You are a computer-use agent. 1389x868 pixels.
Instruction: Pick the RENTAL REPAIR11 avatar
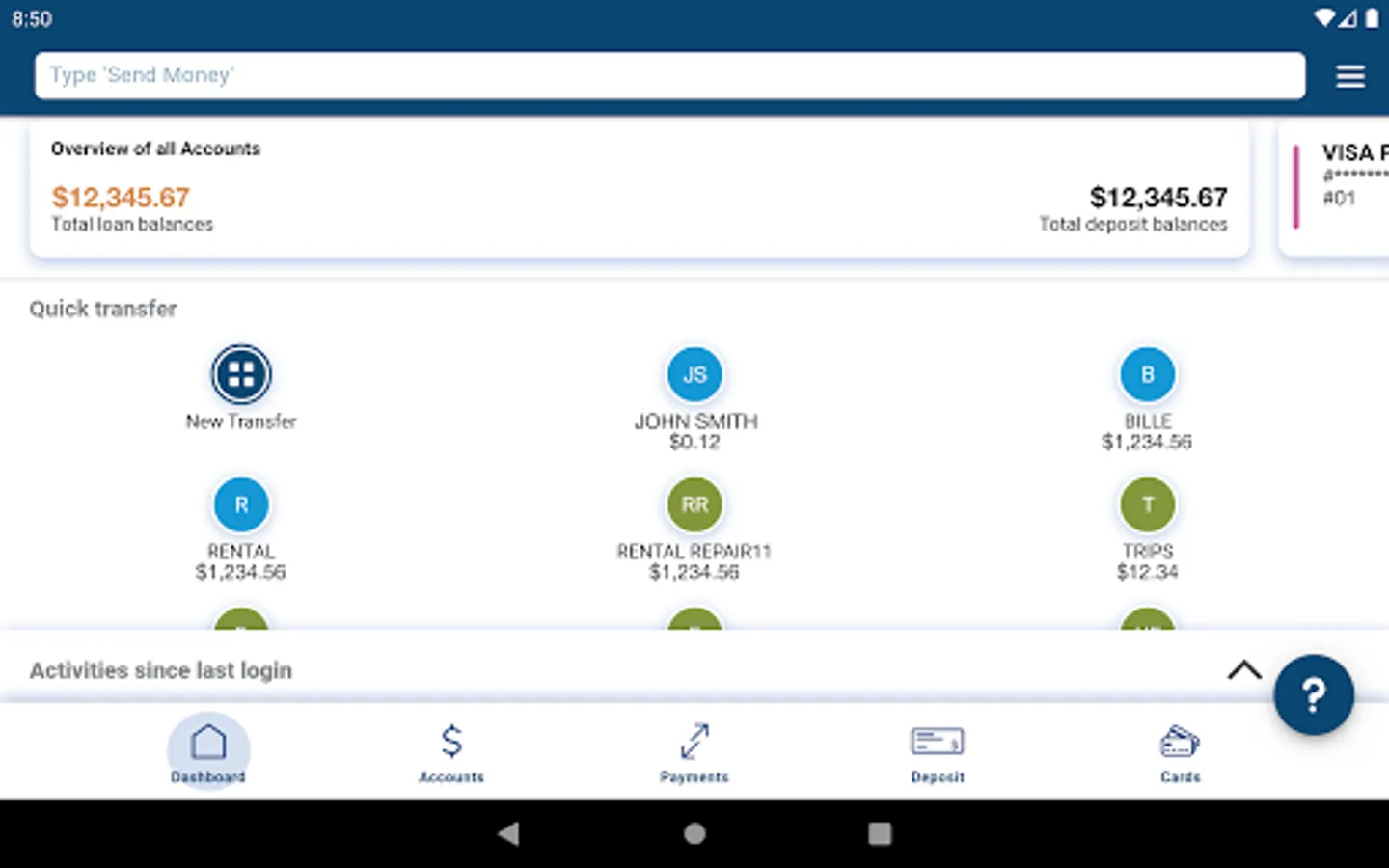[694, 504]
